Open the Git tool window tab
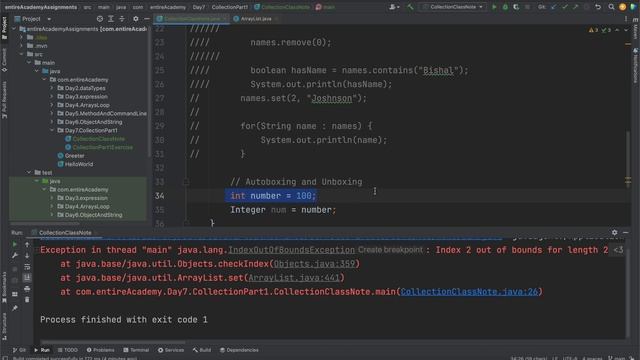The height and width of the screenshot is (360, 640). pyautogui.click(x=19, y=350)
